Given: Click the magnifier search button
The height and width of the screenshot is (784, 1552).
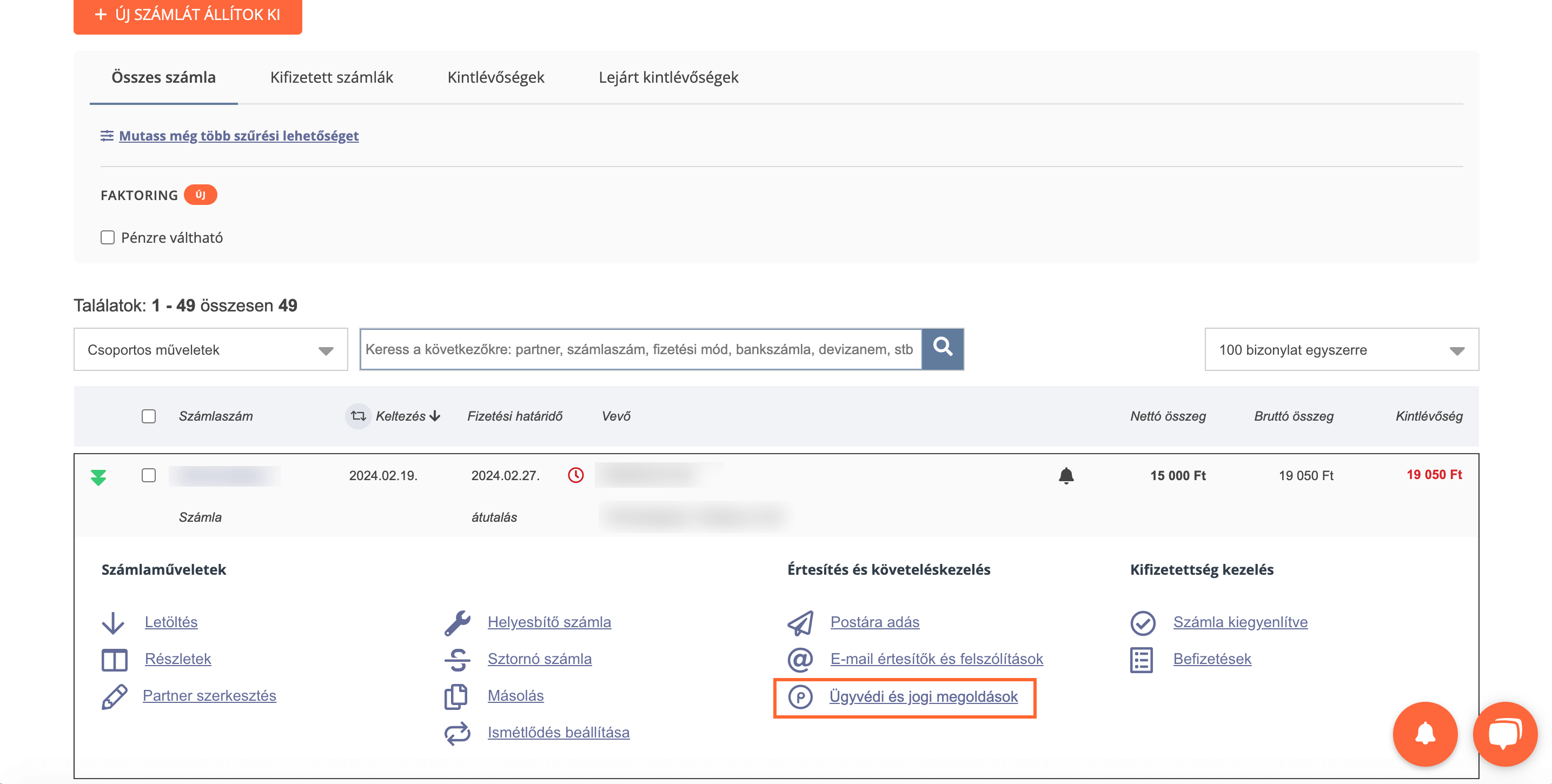Looking at the screenshot, I should 942,348.
